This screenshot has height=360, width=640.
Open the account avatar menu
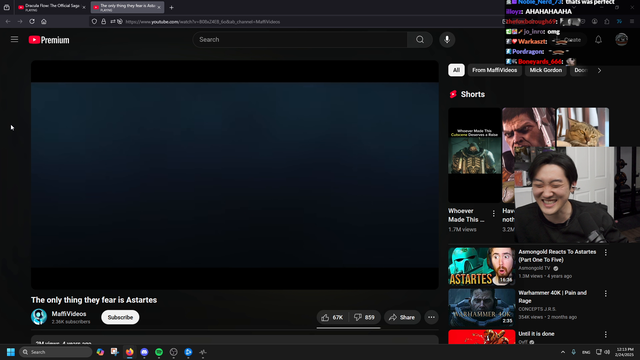tap(621, 40)
